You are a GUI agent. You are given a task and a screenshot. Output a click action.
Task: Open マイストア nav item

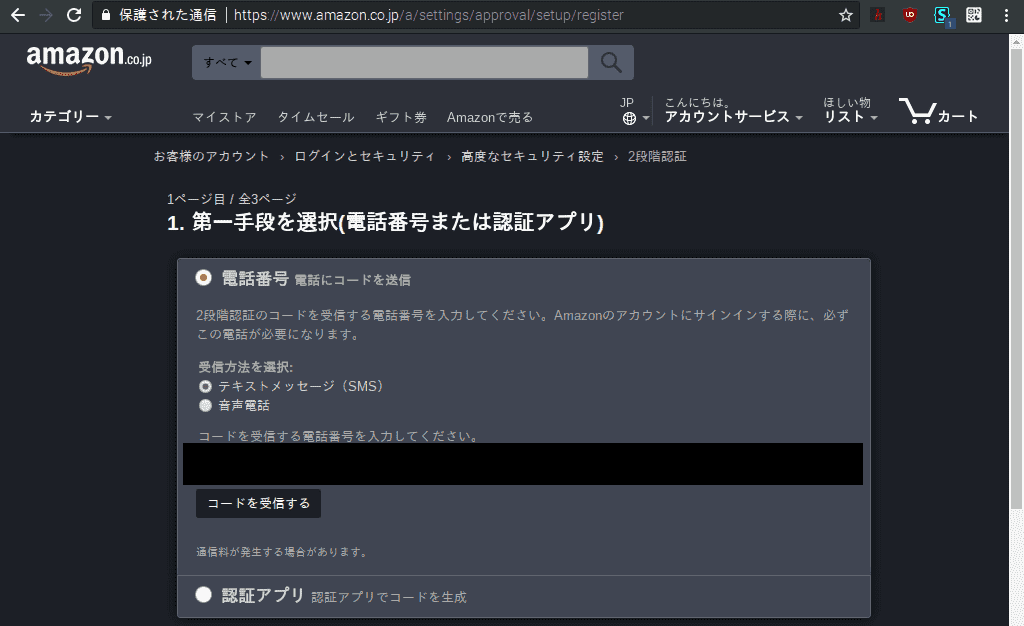(x=224, y=117)
